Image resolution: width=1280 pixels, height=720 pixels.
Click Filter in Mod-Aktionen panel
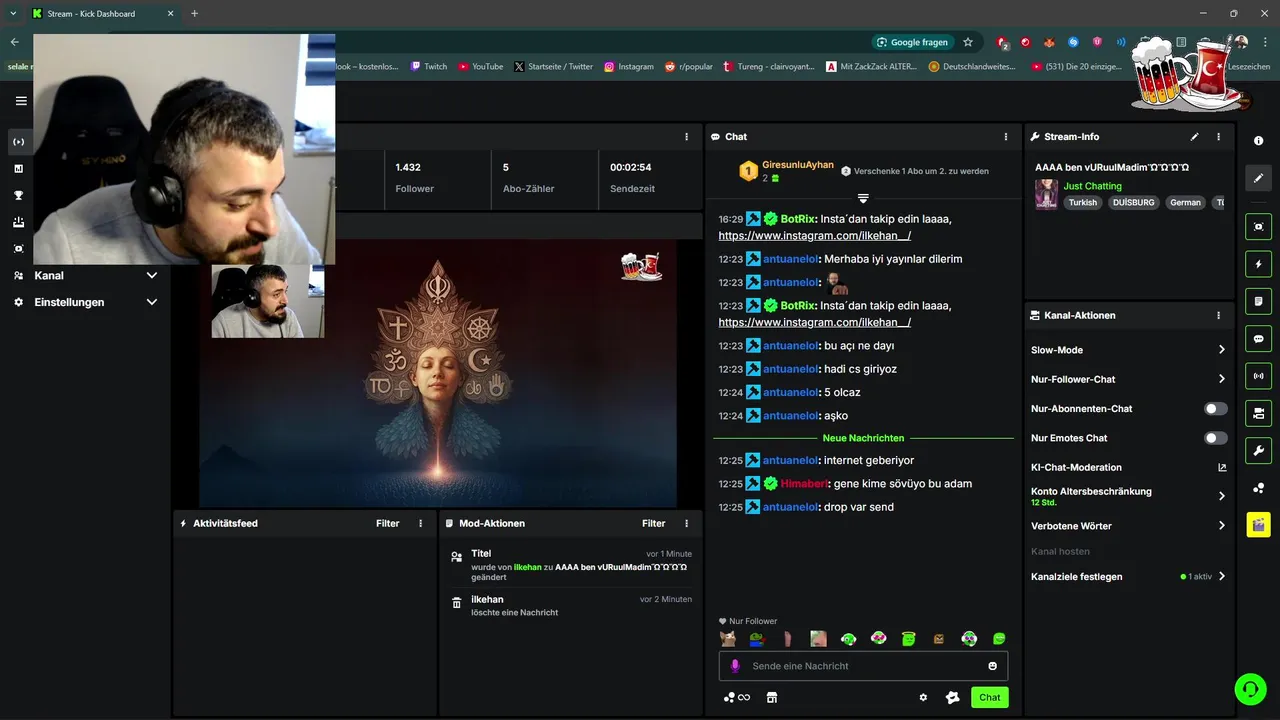click(653, 523)
